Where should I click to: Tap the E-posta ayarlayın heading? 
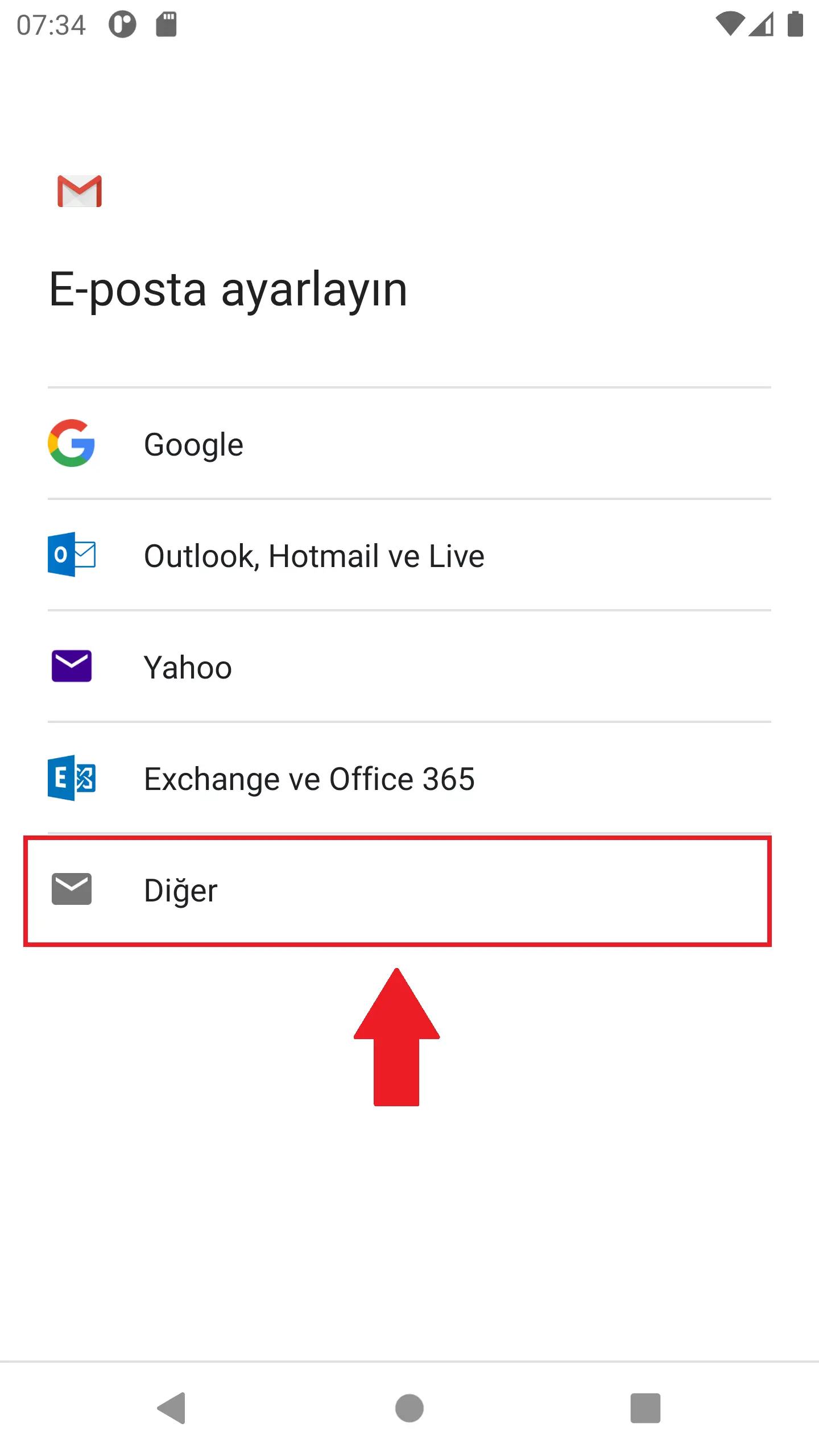click(x=228, y=290)
